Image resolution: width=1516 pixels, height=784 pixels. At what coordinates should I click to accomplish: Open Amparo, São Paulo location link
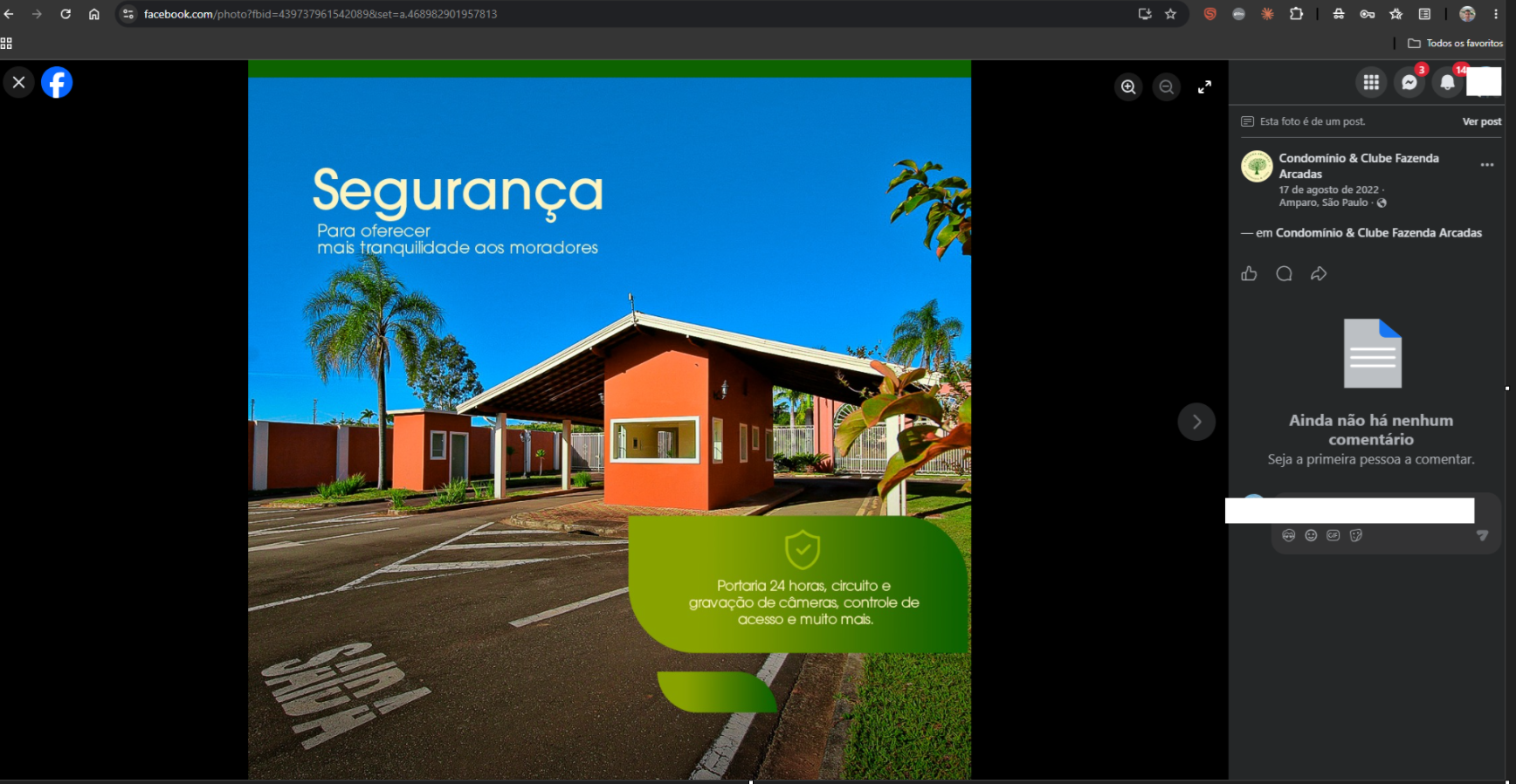click(x=1323, y=203)
